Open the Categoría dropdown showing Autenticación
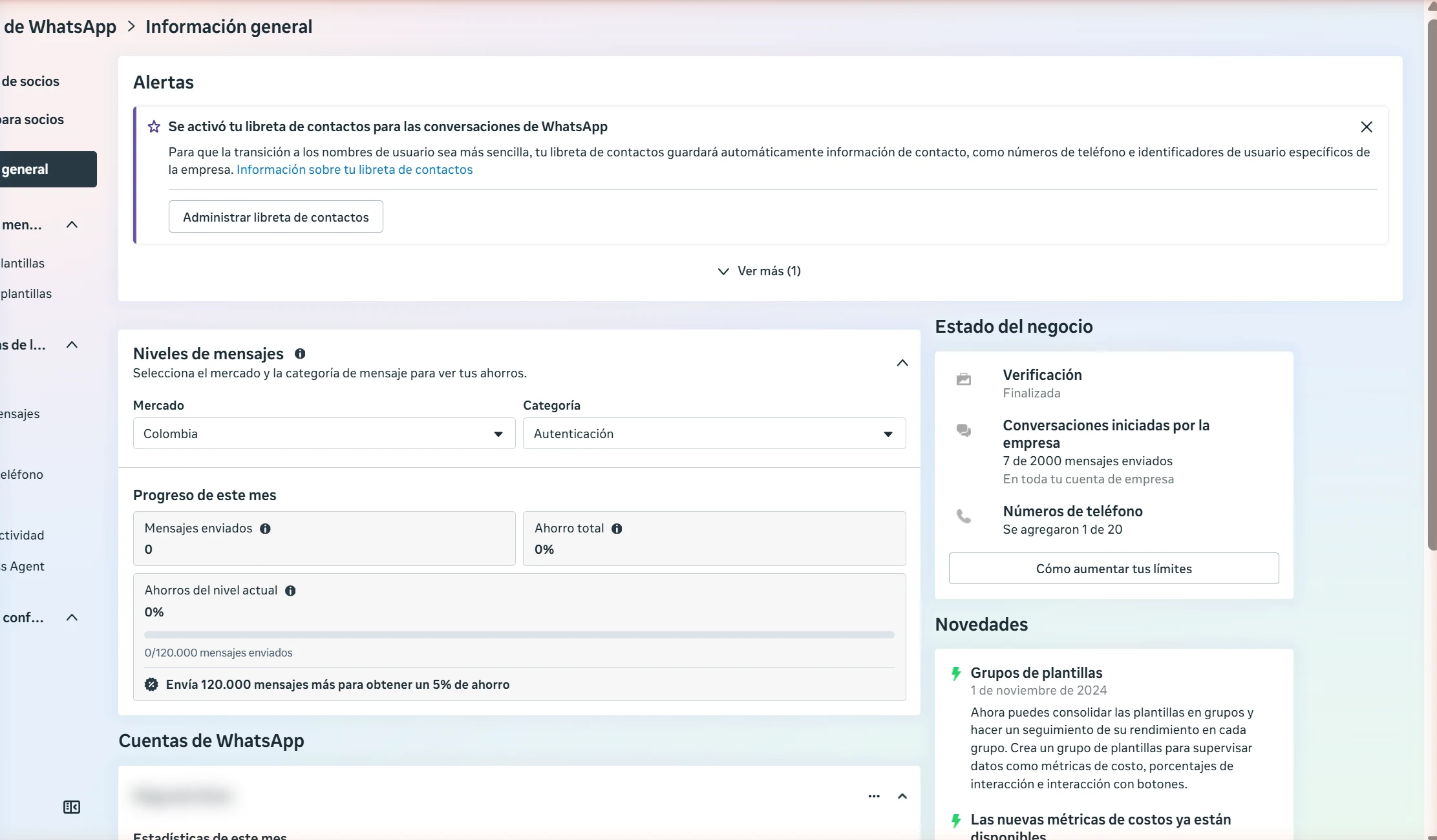Viewport: 1437px width, 840px height. pyautogui.click(x=714, y=434)
